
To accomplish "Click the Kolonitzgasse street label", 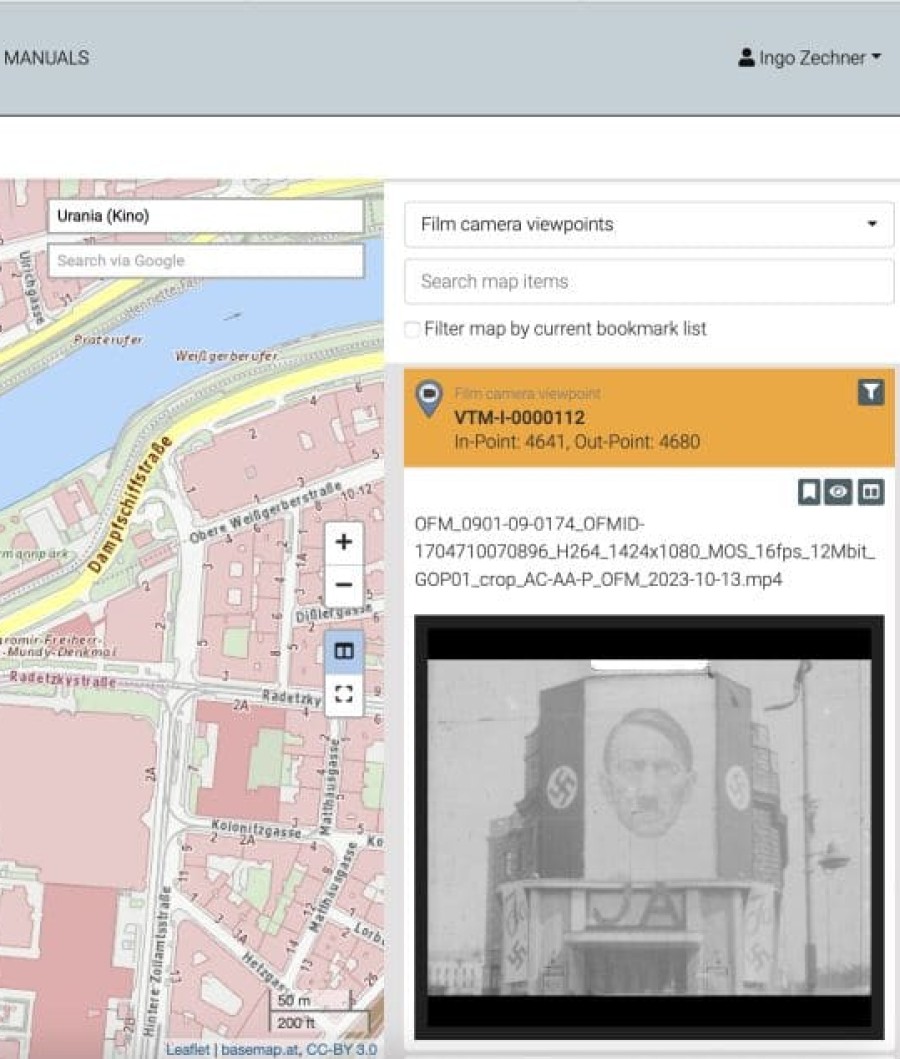I will [256, 828].
